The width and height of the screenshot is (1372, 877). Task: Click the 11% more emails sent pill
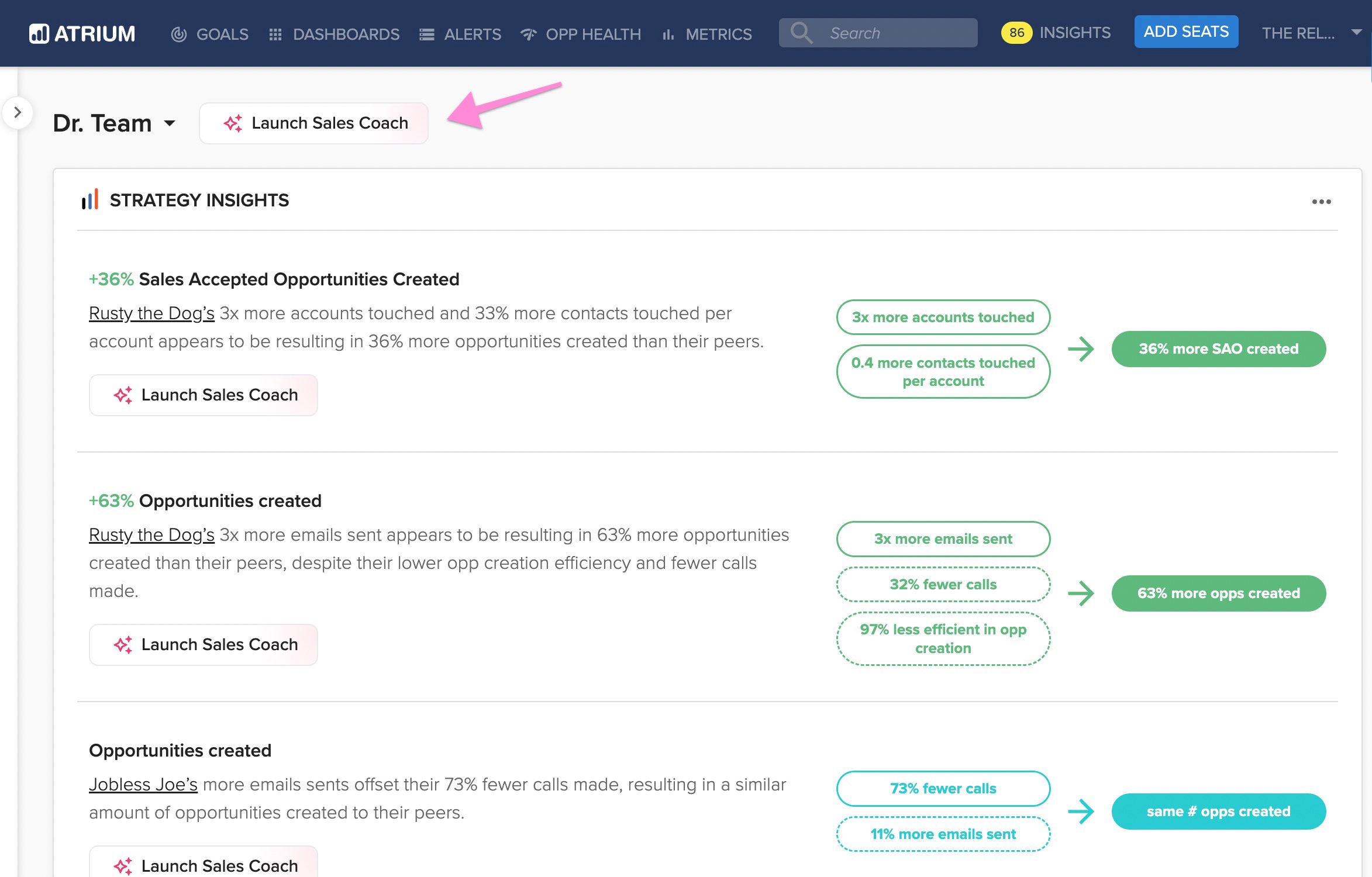point(943,834)
